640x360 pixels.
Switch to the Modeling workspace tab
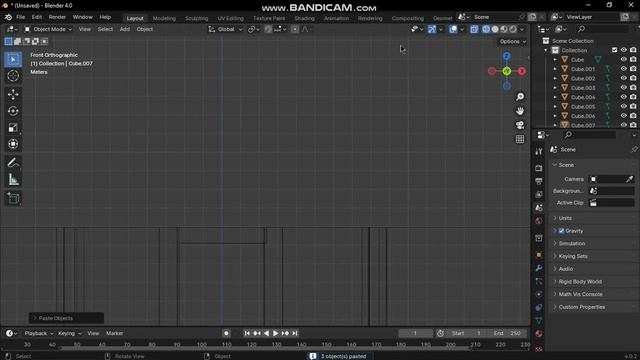point(164,18)
